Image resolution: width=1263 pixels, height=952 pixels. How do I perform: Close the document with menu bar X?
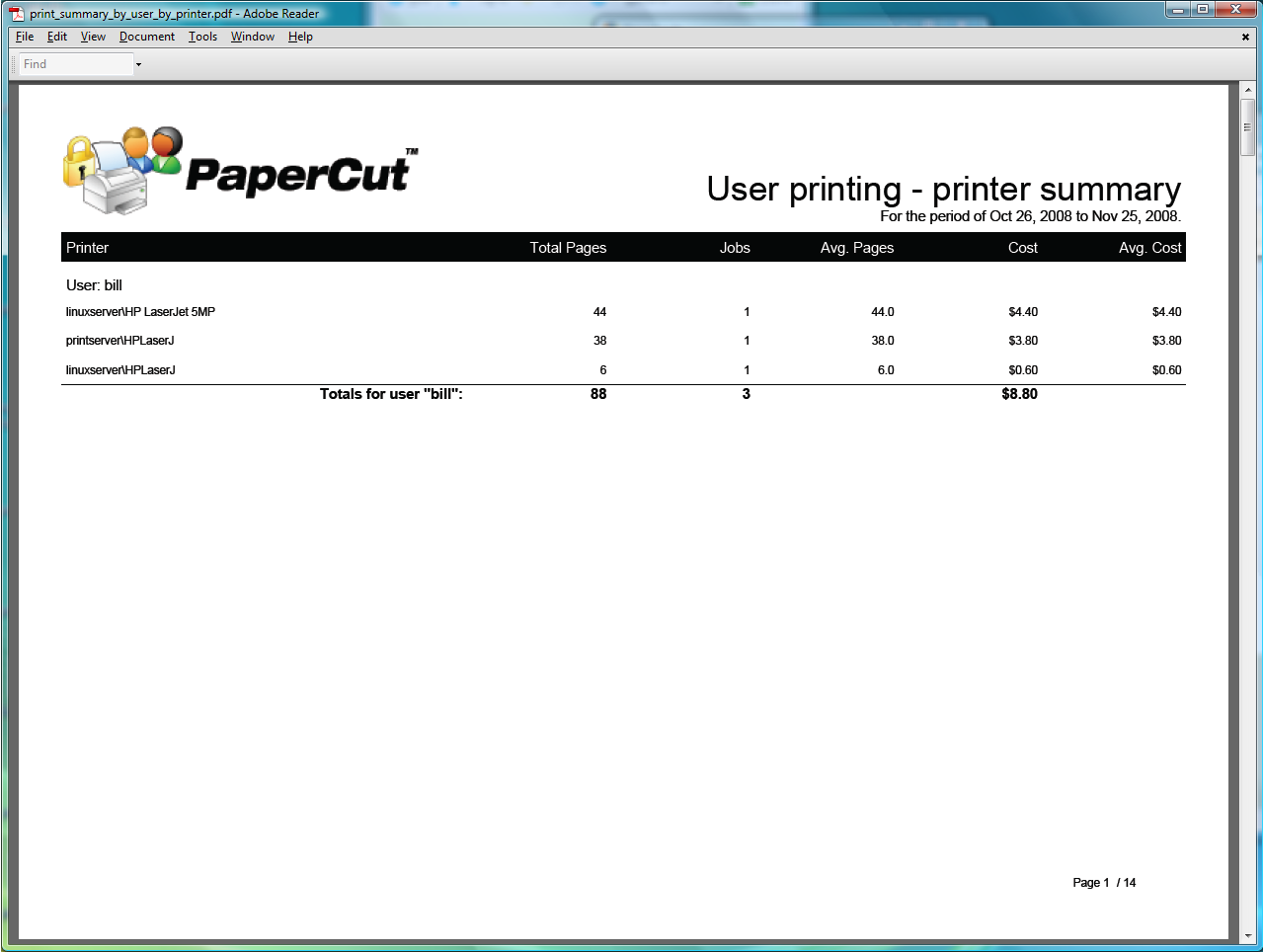[1245, 37]
